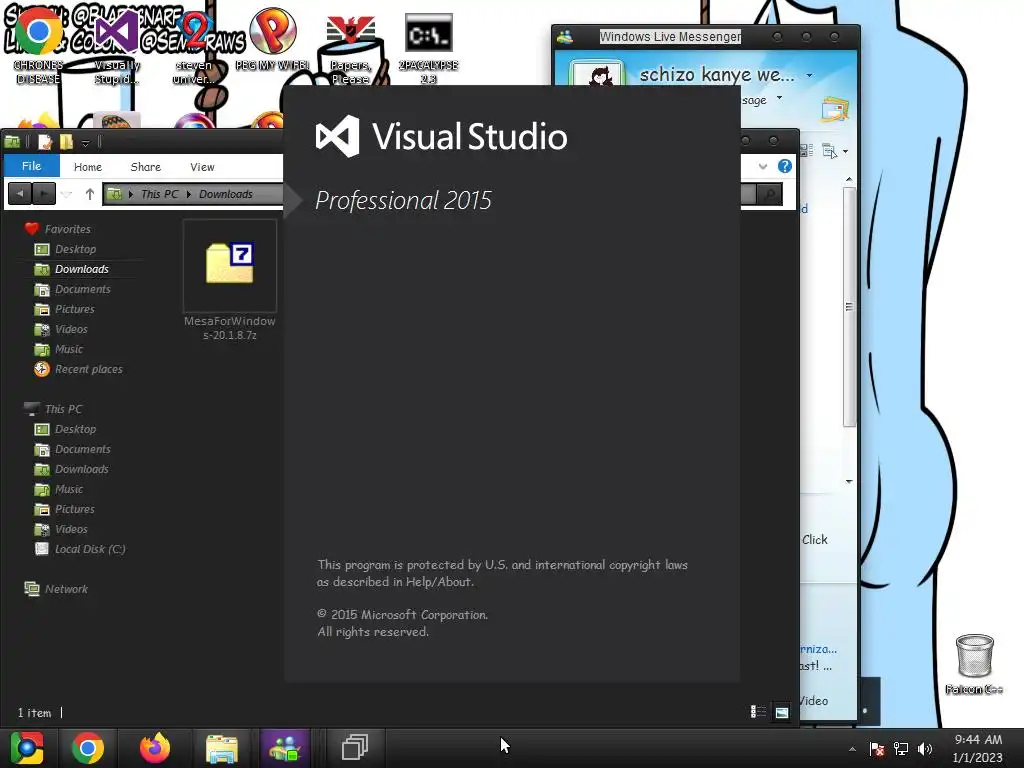Expand the Explorer ribbon chevron
Viewport: 1024px width, 768px height.
point(763,167)
